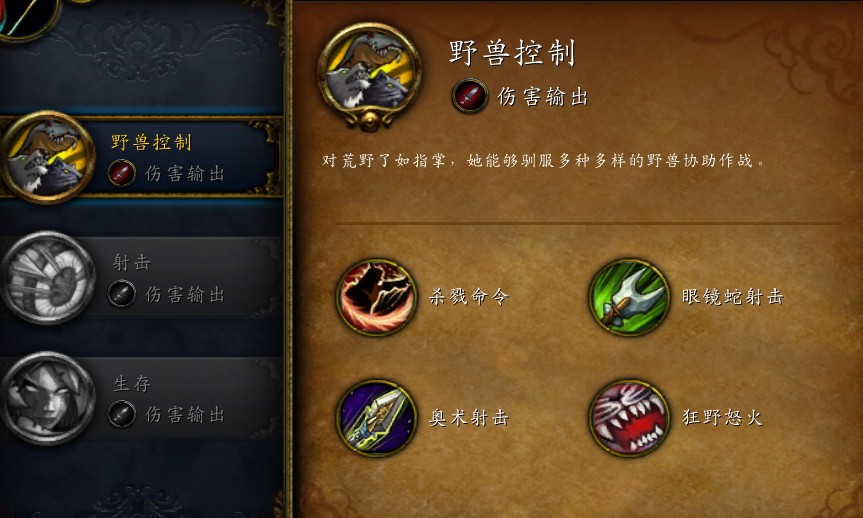Switch to the 射击 specialization tab
The height and width of the screenshot is (518, 863).
[141, 278]
